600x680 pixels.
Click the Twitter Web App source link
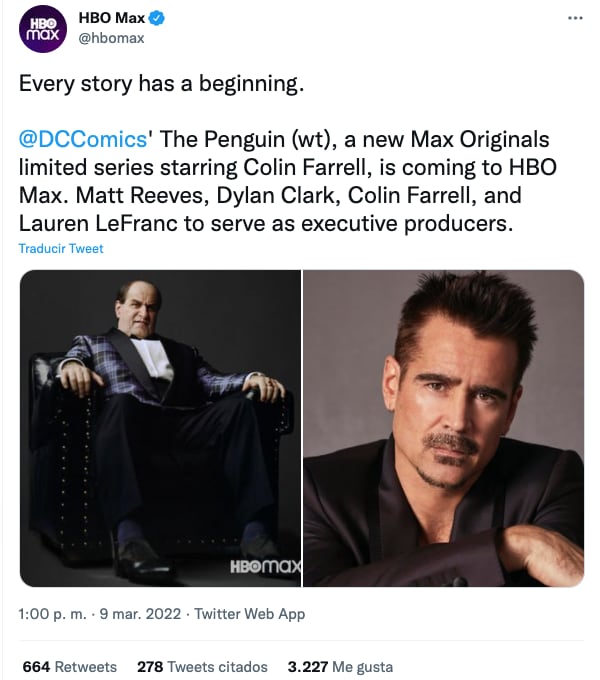click(x=249, y=614)
